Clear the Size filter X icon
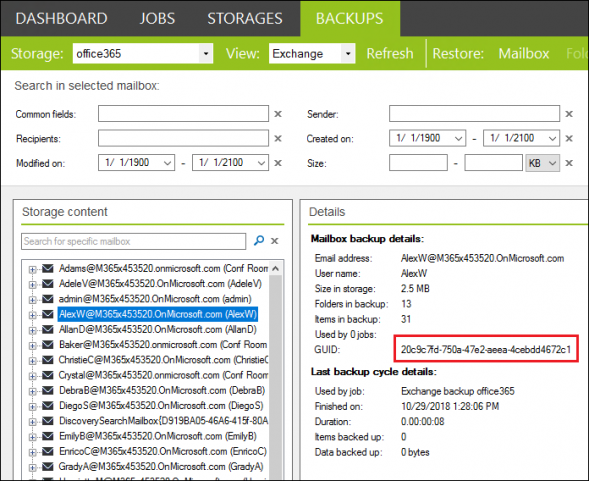The image size is (589, 481). pyautogui.click(x=569, y=163)
